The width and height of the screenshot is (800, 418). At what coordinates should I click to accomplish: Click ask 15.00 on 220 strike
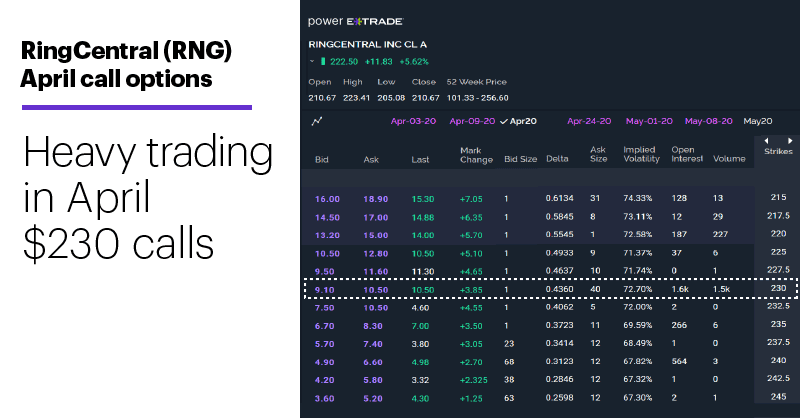coord(376,235)
